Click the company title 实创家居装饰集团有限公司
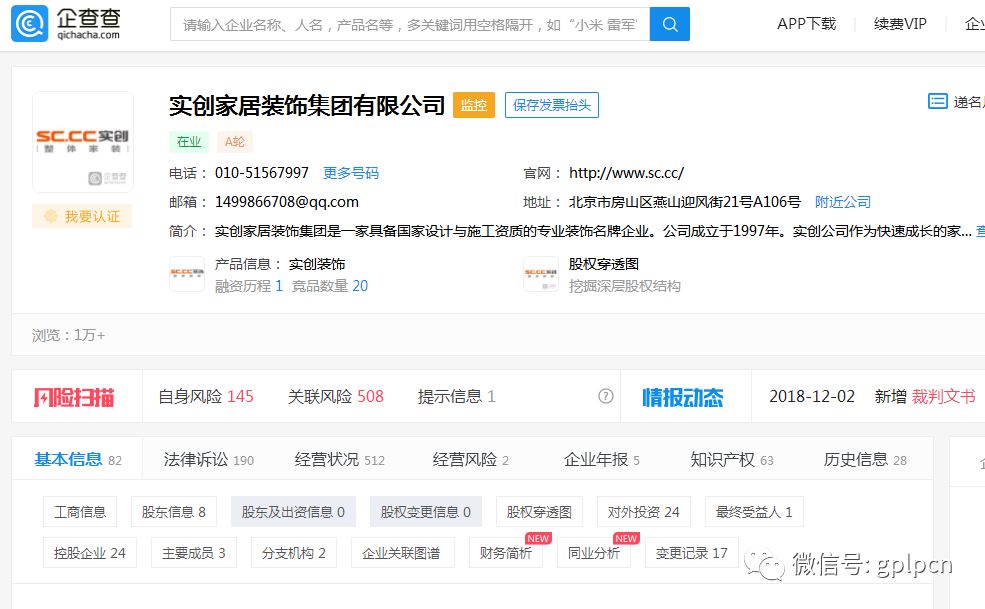This screenshot has width=985, height=609. 307,105
